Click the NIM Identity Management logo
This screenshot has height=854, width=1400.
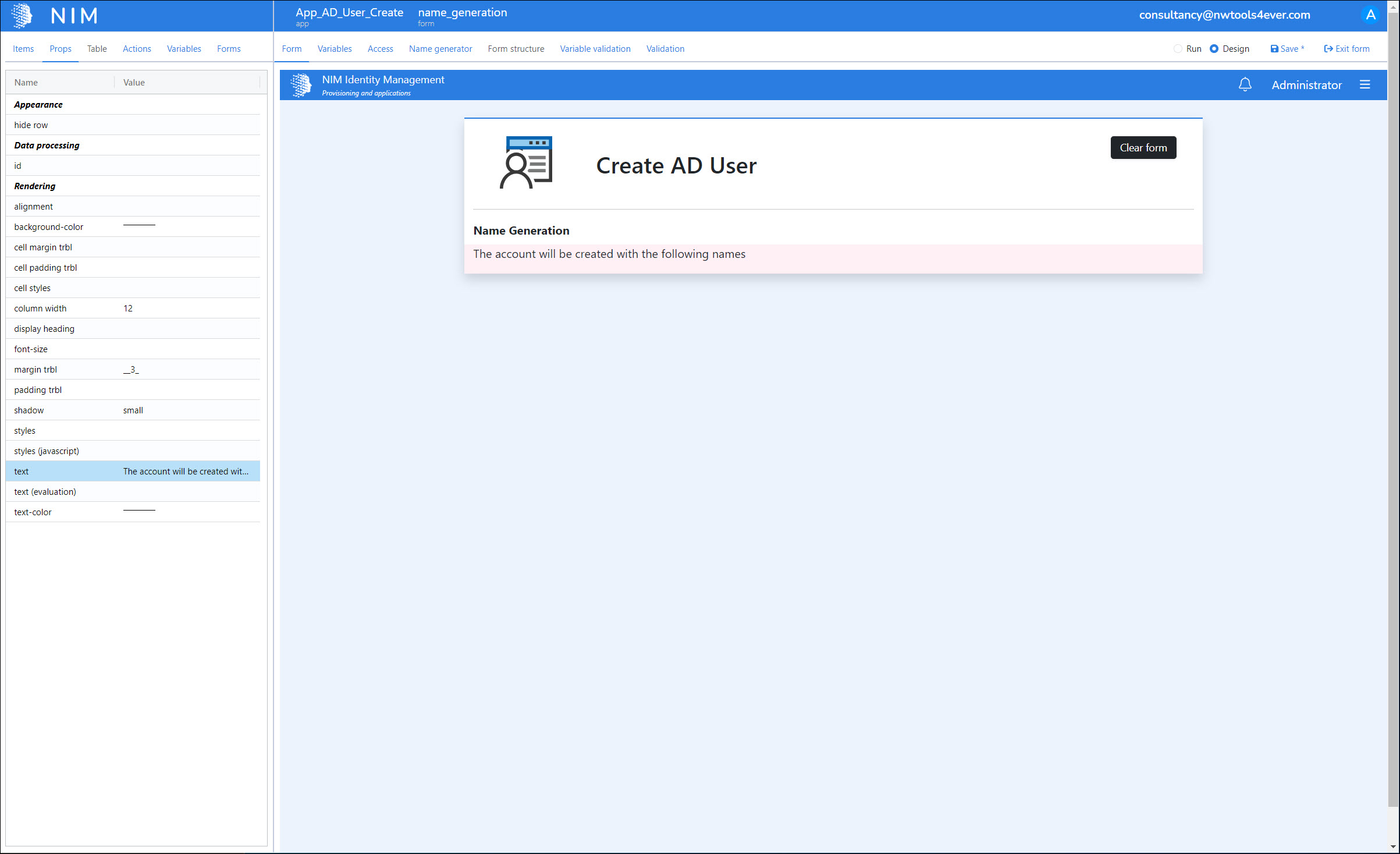301,85
